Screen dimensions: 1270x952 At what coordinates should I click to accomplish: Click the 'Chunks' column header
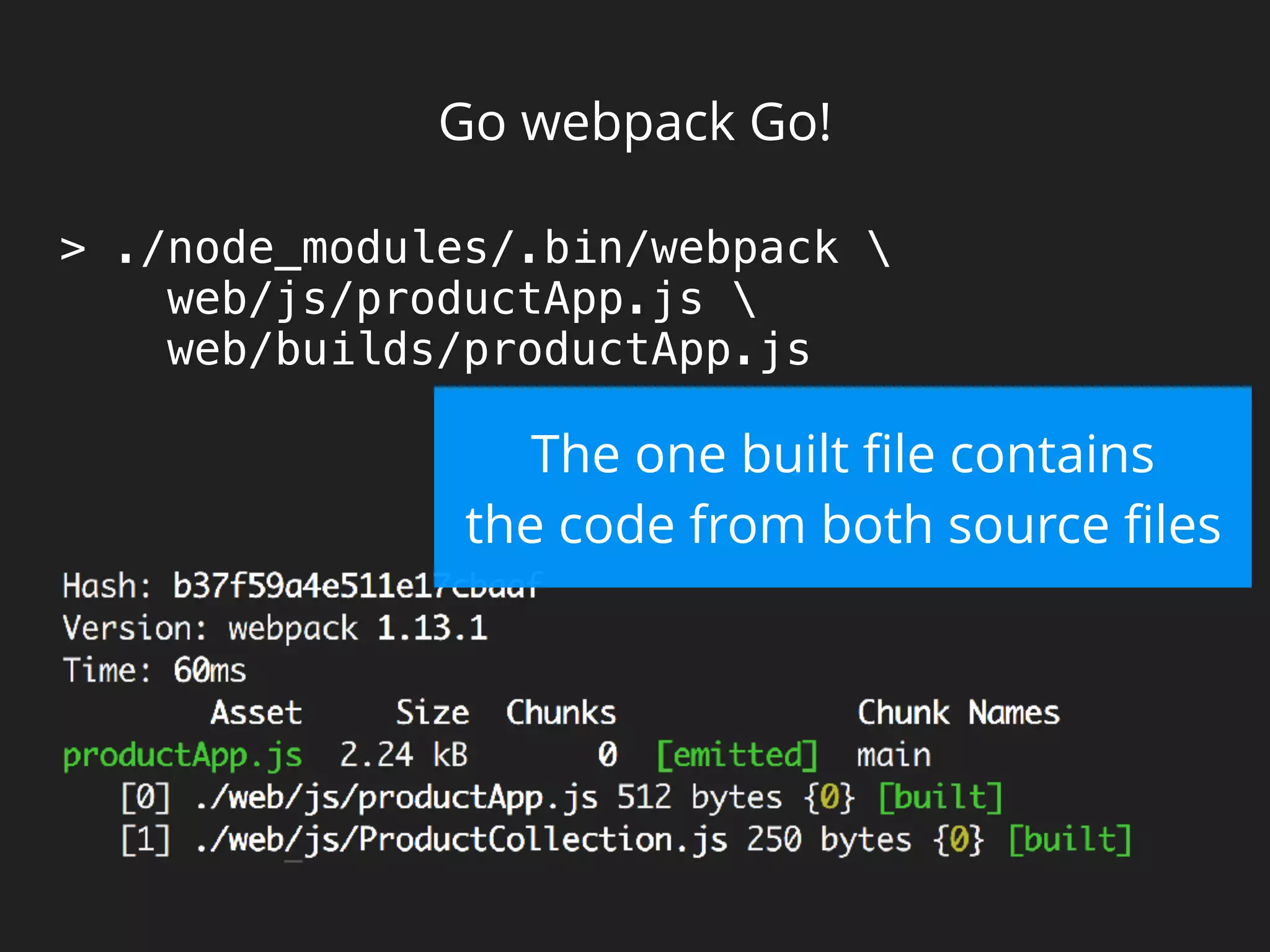[561, 713]
